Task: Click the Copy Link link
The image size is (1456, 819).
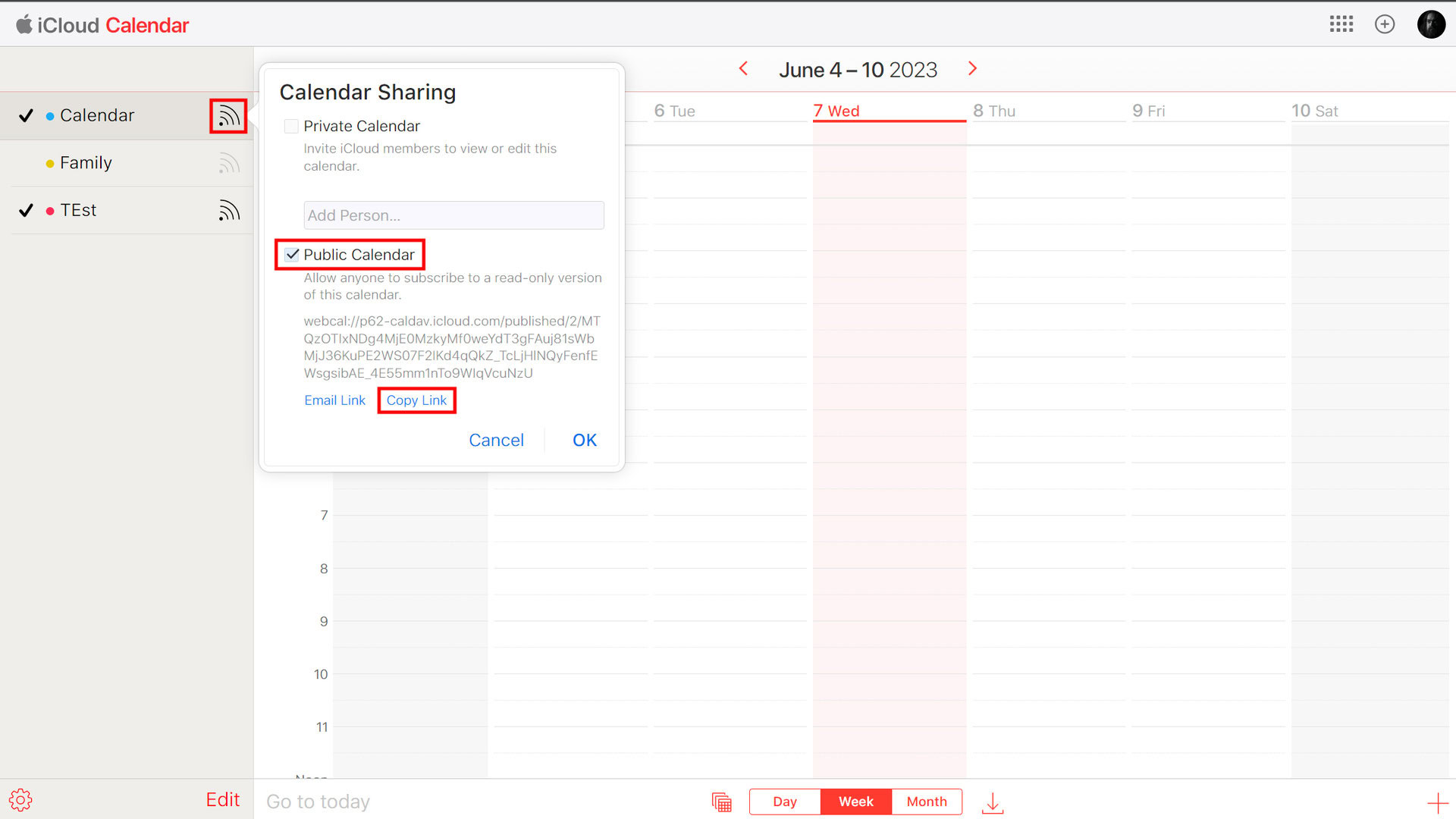Action: coord(416,400)
